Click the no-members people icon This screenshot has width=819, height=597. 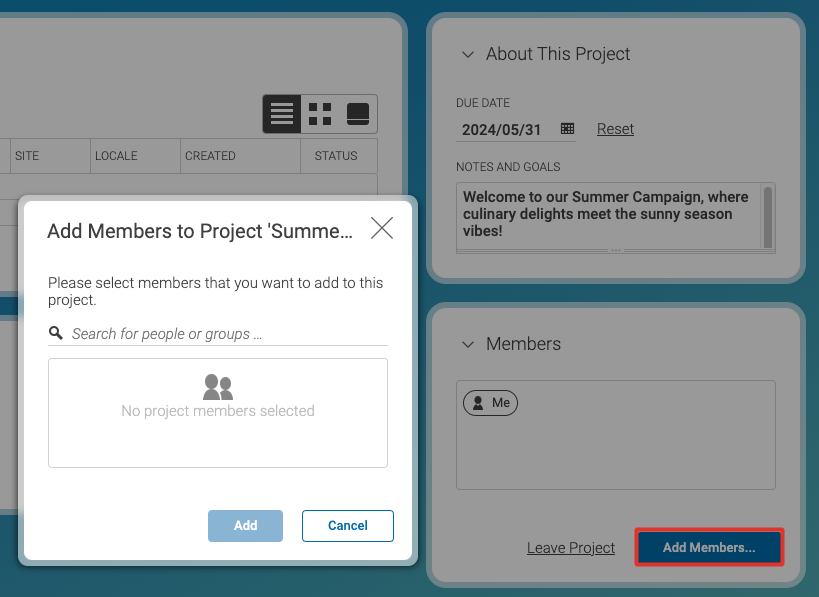[218, 387]
